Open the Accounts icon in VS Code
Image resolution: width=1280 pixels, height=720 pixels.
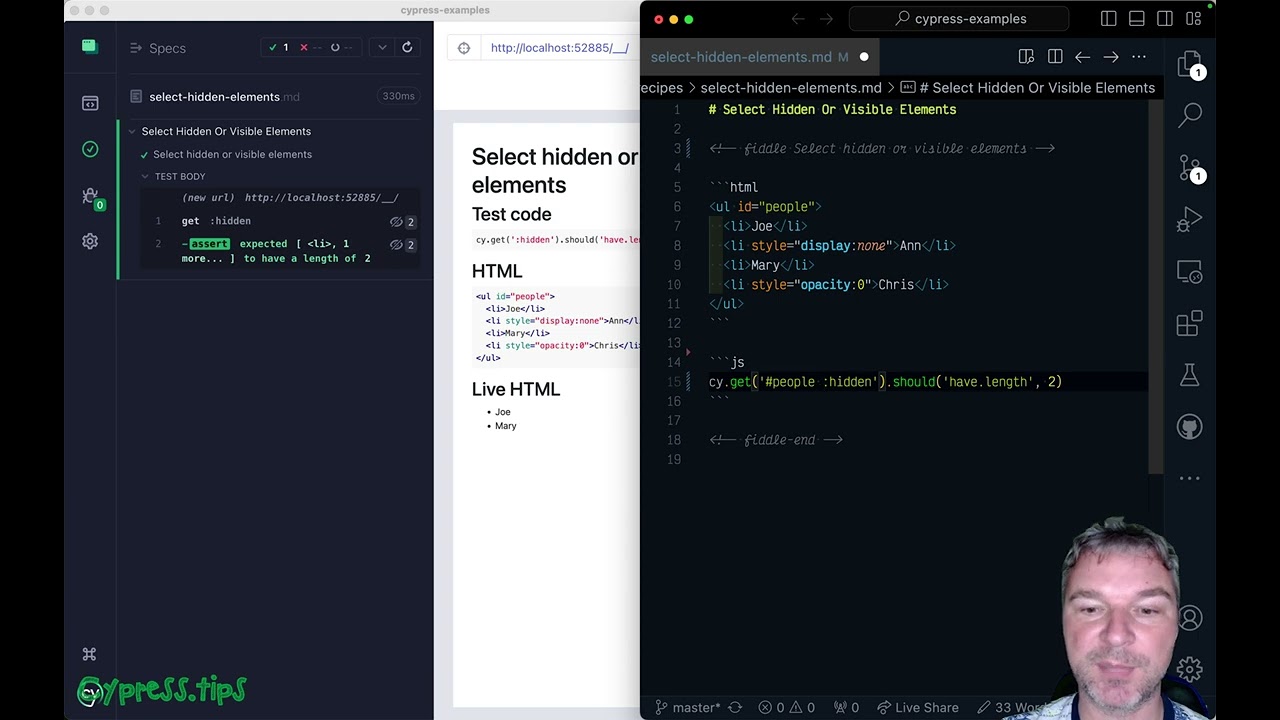1190,618
